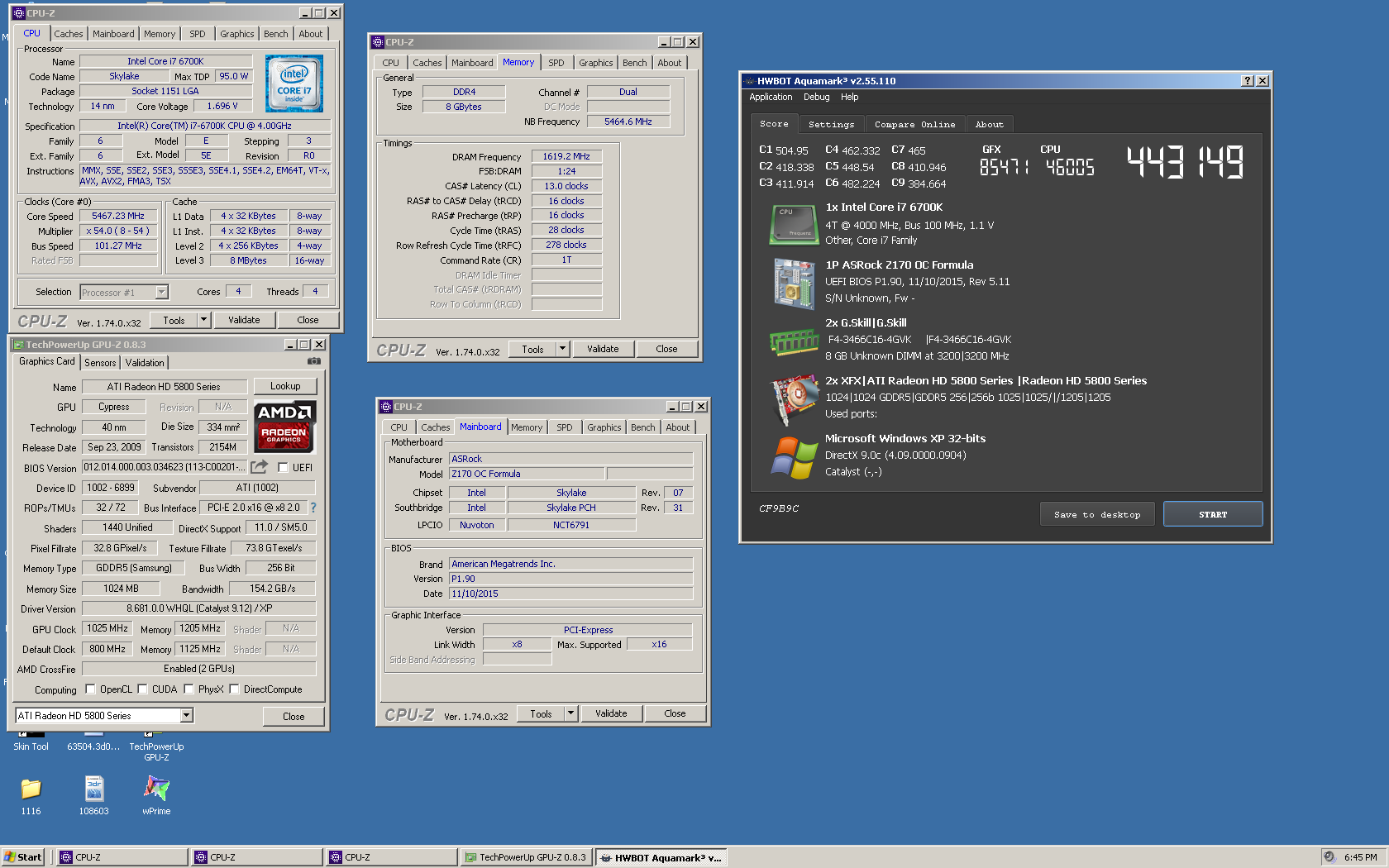1389x868 pixels.
Task: Click the Driver Version field in GPU-Z
Action: (199, 608)
